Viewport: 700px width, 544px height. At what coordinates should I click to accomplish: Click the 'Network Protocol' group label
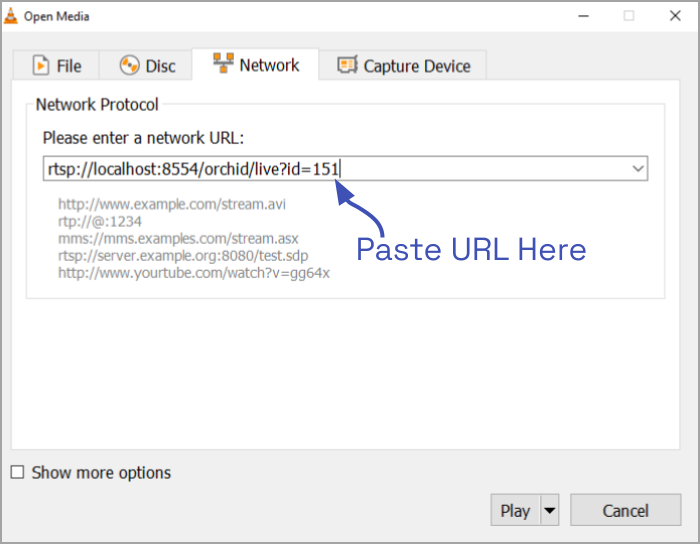pyautogui.click(x=97, y=104)
